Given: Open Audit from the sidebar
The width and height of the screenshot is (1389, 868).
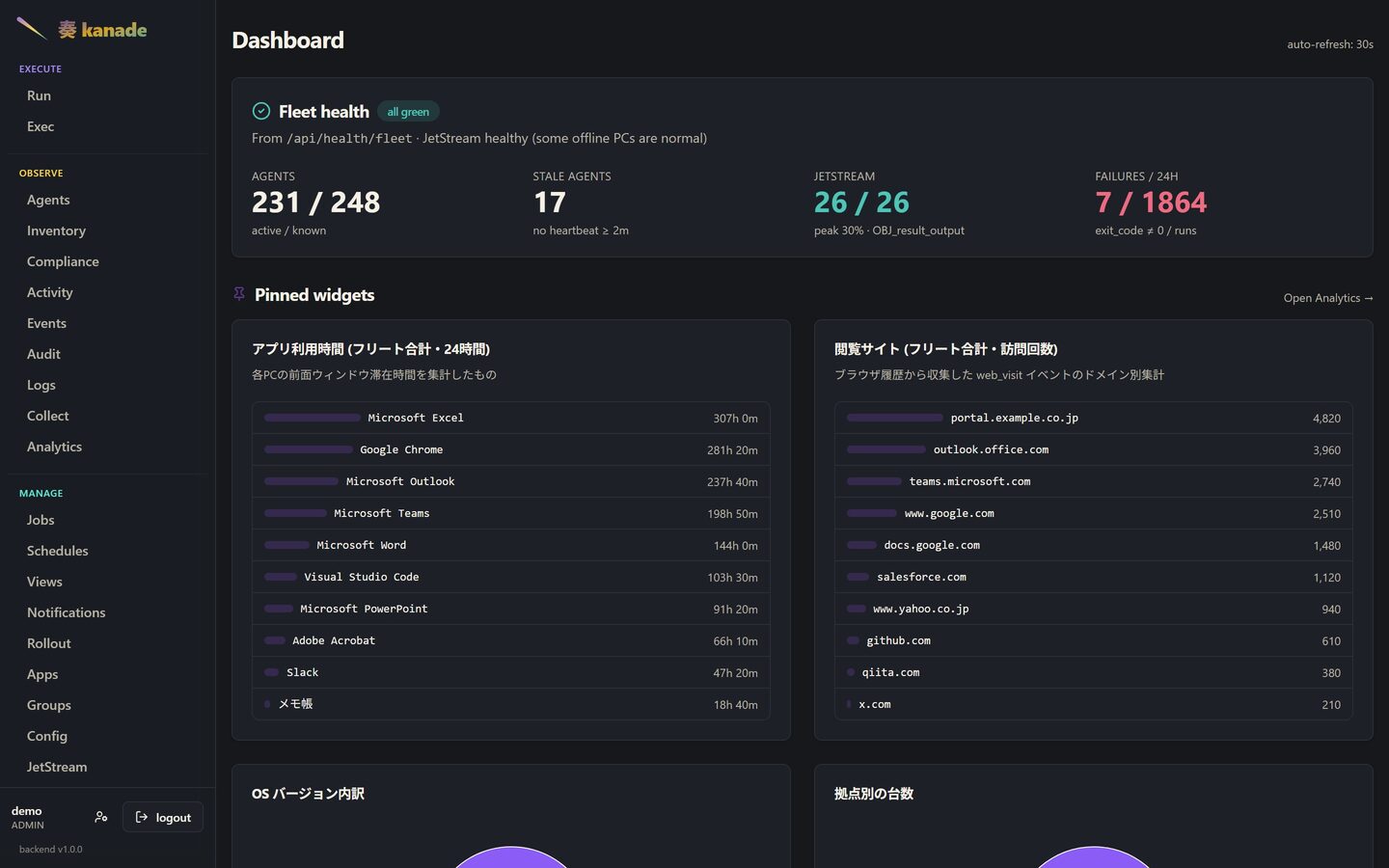Looking at the screenshot, I should (108, 354).
